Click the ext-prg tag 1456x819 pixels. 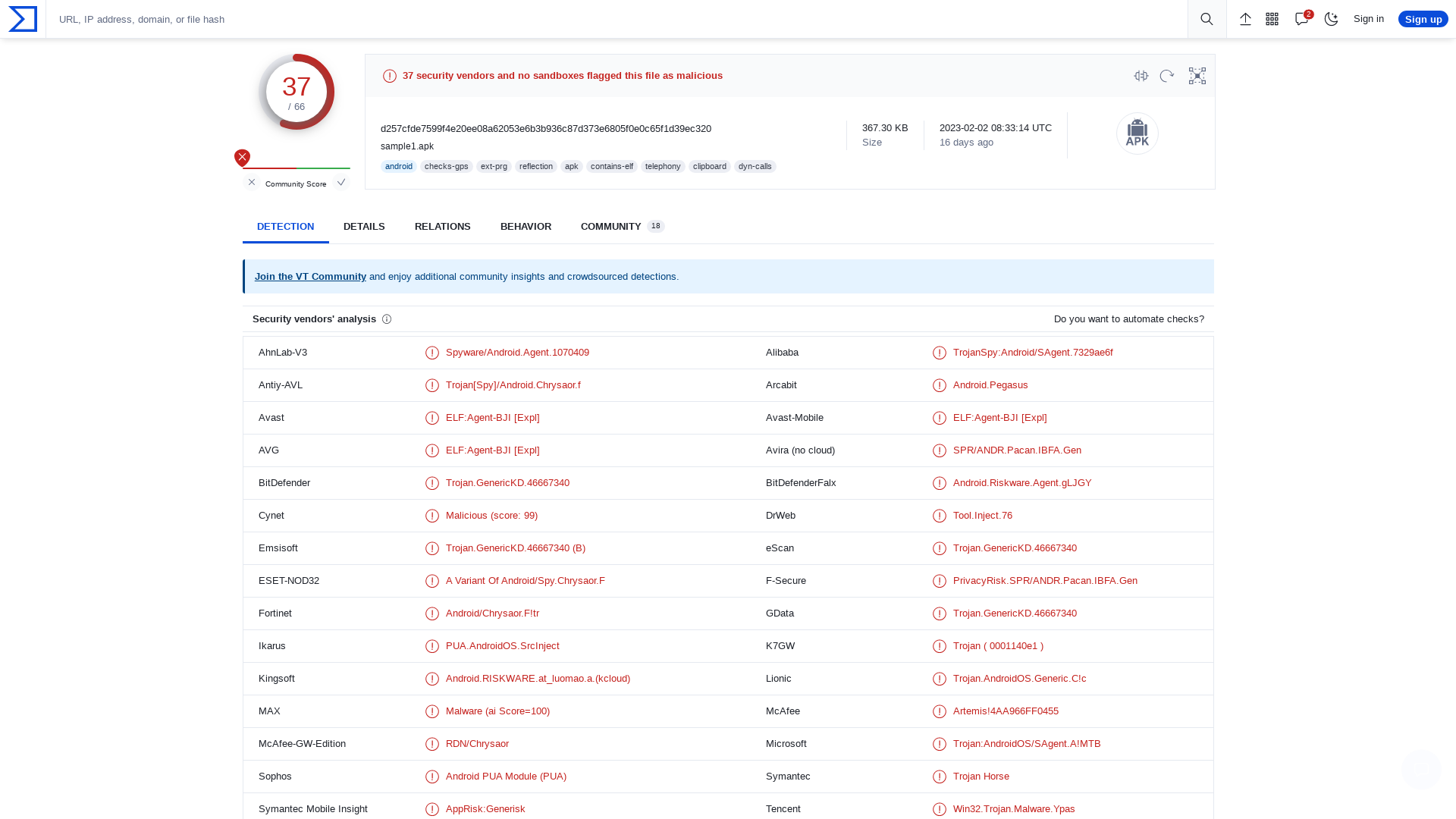pyautogui.click(x=494, y=167)
